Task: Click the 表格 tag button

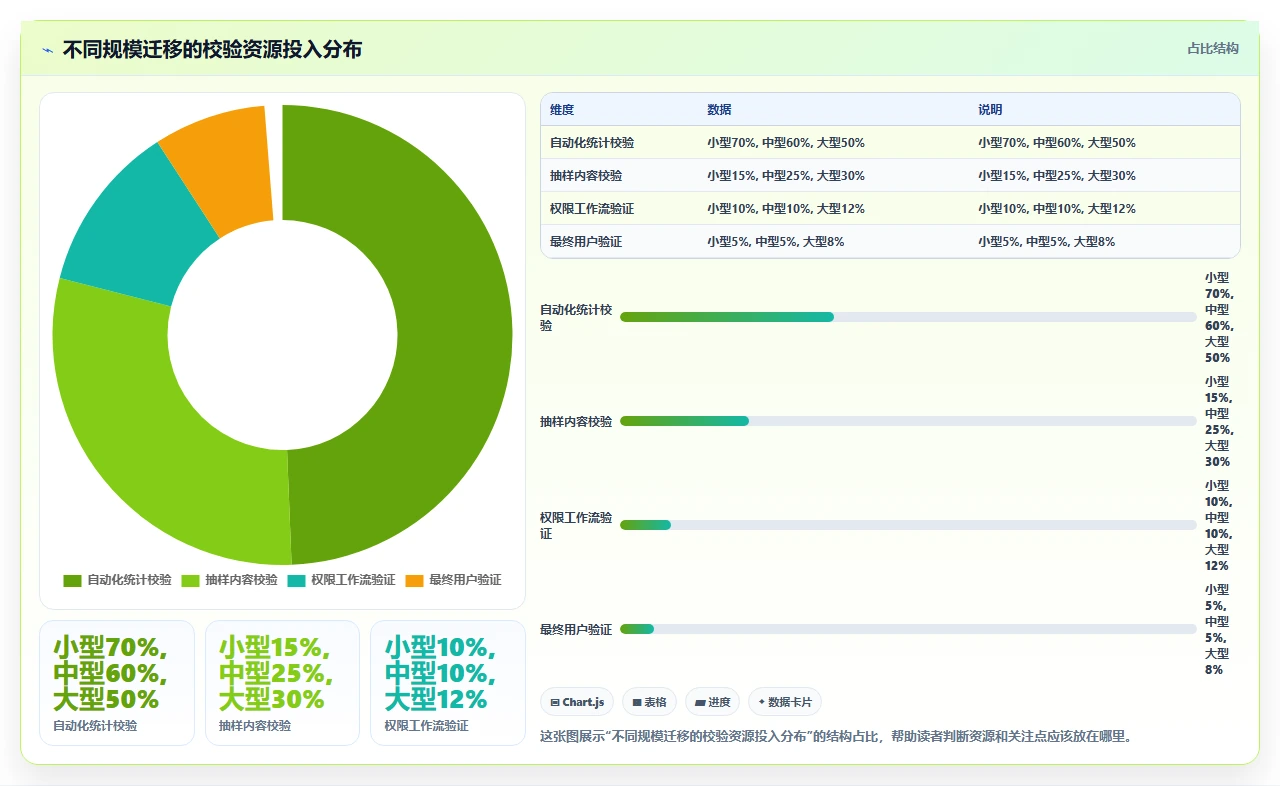Action: pyautogui.click(x=649, y=702)
